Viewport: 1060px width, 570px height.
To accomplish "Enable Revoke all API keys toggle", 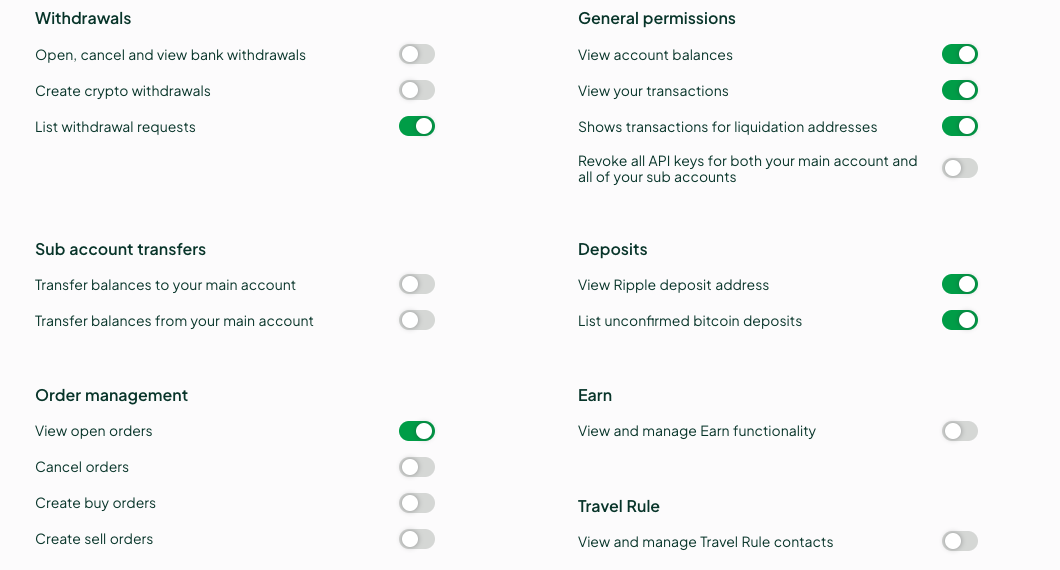I will click(960, 168).
